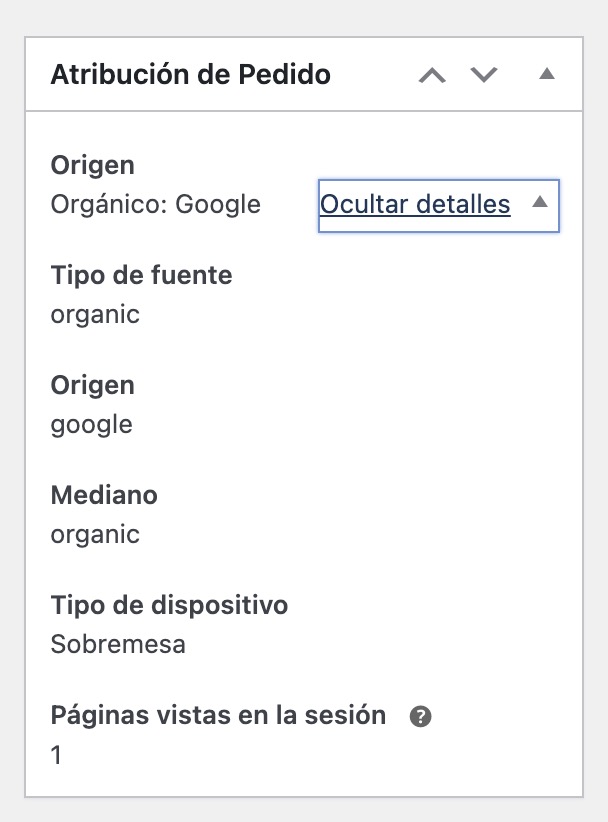Hide attribution details via Ocultar detalles
This screenshot has width=608, height=822.
pos(413,205)
